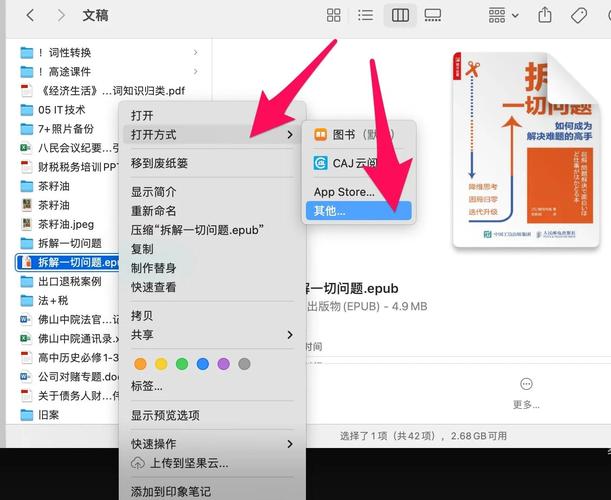The width and height of the screenshot is (611, 500).
Task: Switch to icon grid view
Action: tap(334, 15)
